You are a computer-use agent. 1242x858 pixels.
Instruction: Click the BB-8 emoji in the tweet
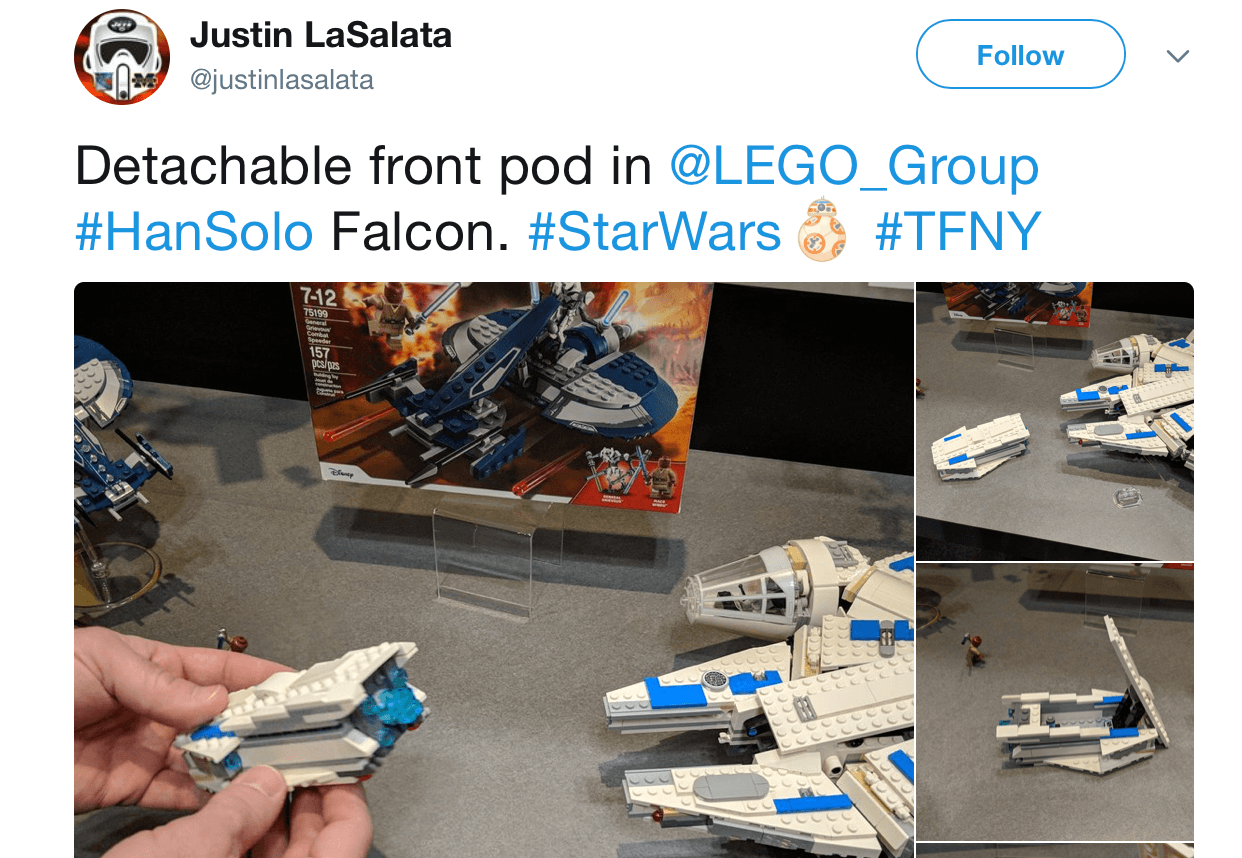pos(821,230)
